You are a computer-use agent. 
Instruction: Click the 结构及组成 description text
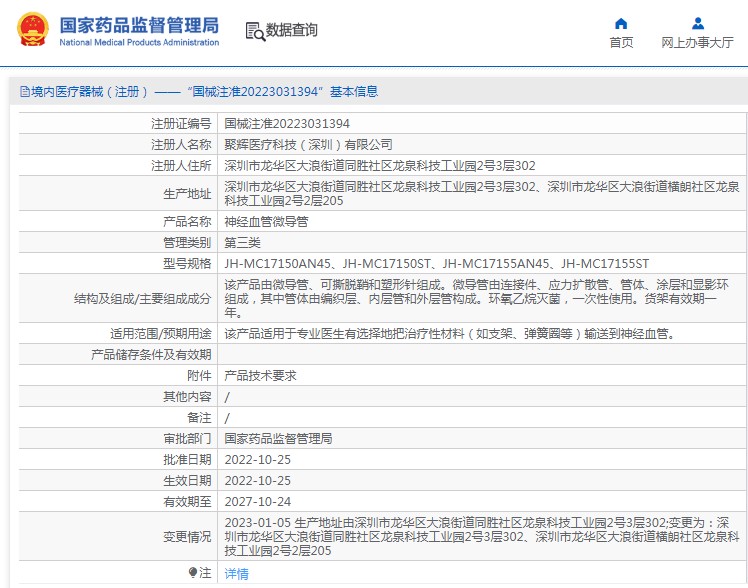coord(477,299)
